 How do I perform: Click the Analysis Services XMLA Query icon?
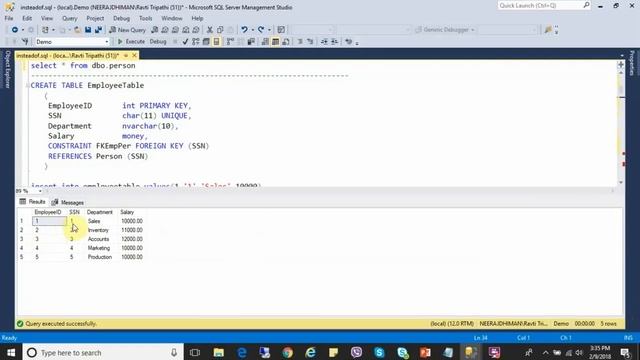(x=186, y=30)
